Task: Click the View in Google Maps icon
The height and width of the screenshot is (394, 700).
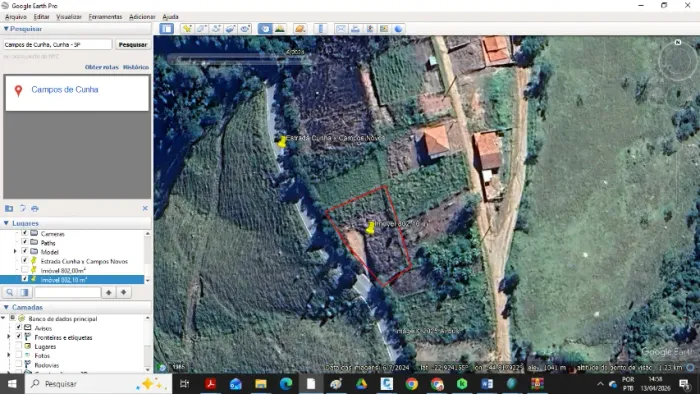Action: click(383, 29)
